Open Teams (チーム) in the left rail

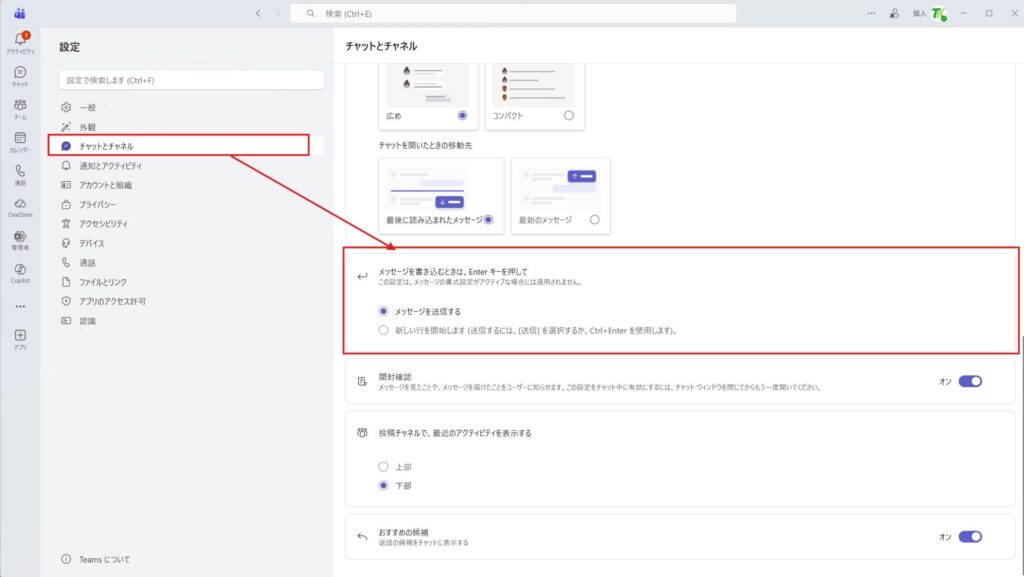[20, 106]
